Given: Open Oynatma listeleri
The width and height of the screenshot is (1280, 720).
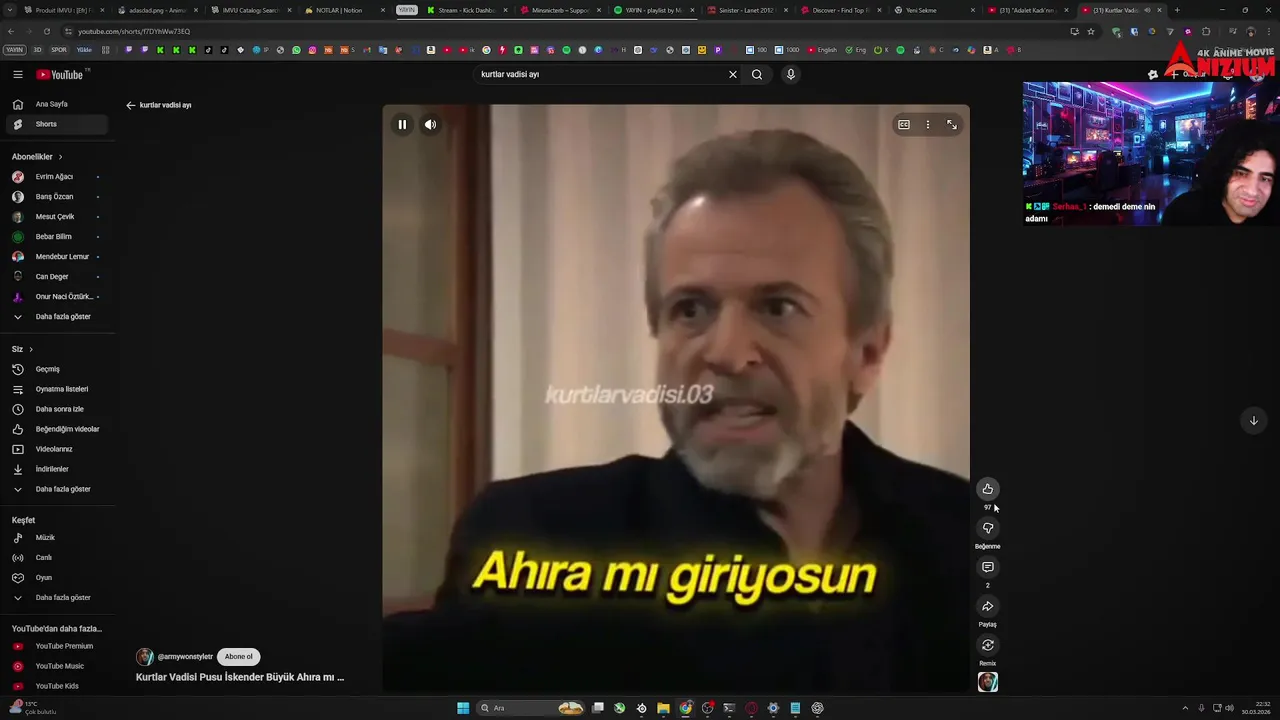Looking at the screenshot, I should [x=57, y=389].
